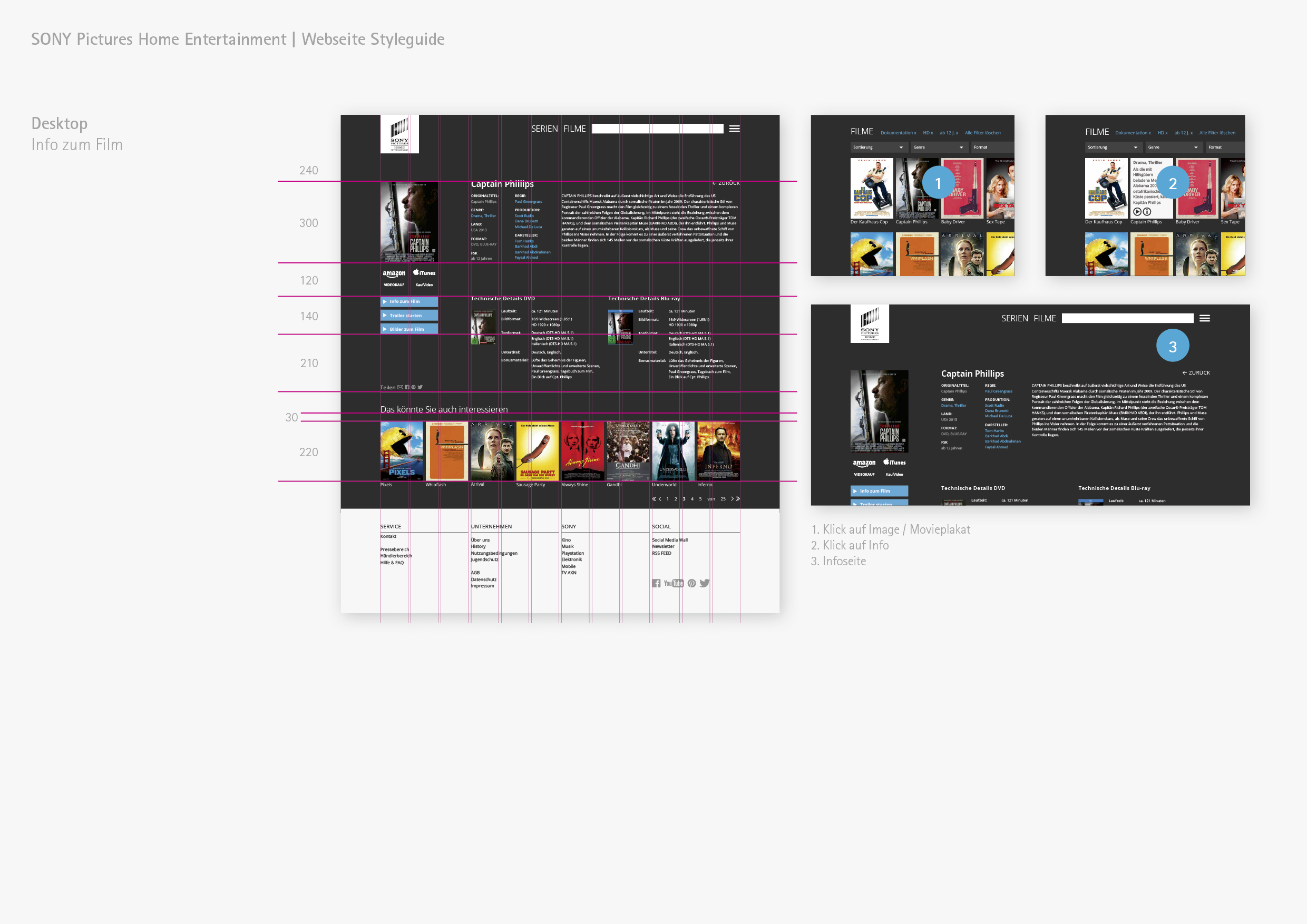
Task: Open Inferno poster in recommendations row
Action: click(718, 451)
